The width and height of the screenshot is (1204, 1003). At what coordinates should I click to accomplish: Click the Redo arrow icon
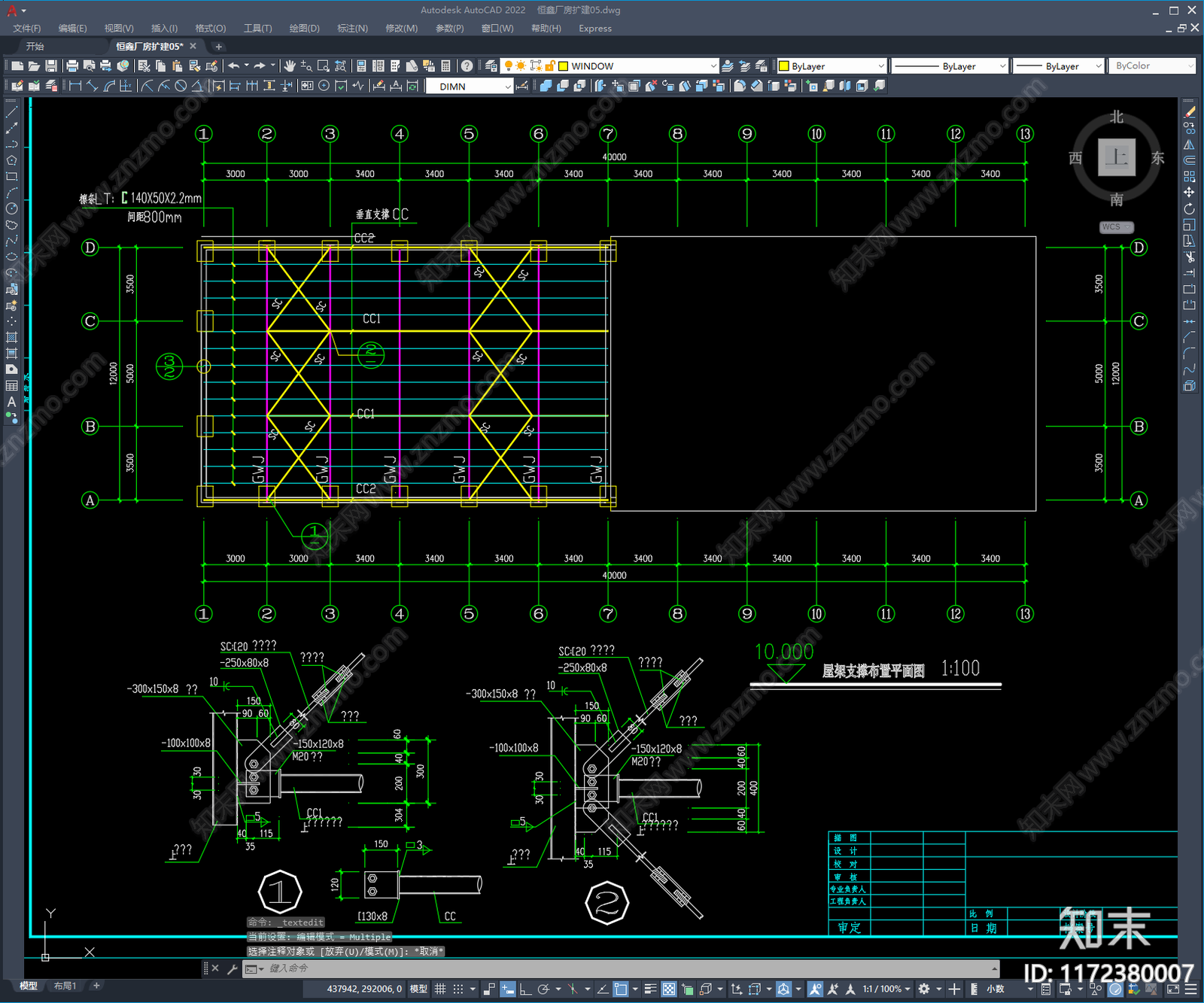click(x=260, y=66)
